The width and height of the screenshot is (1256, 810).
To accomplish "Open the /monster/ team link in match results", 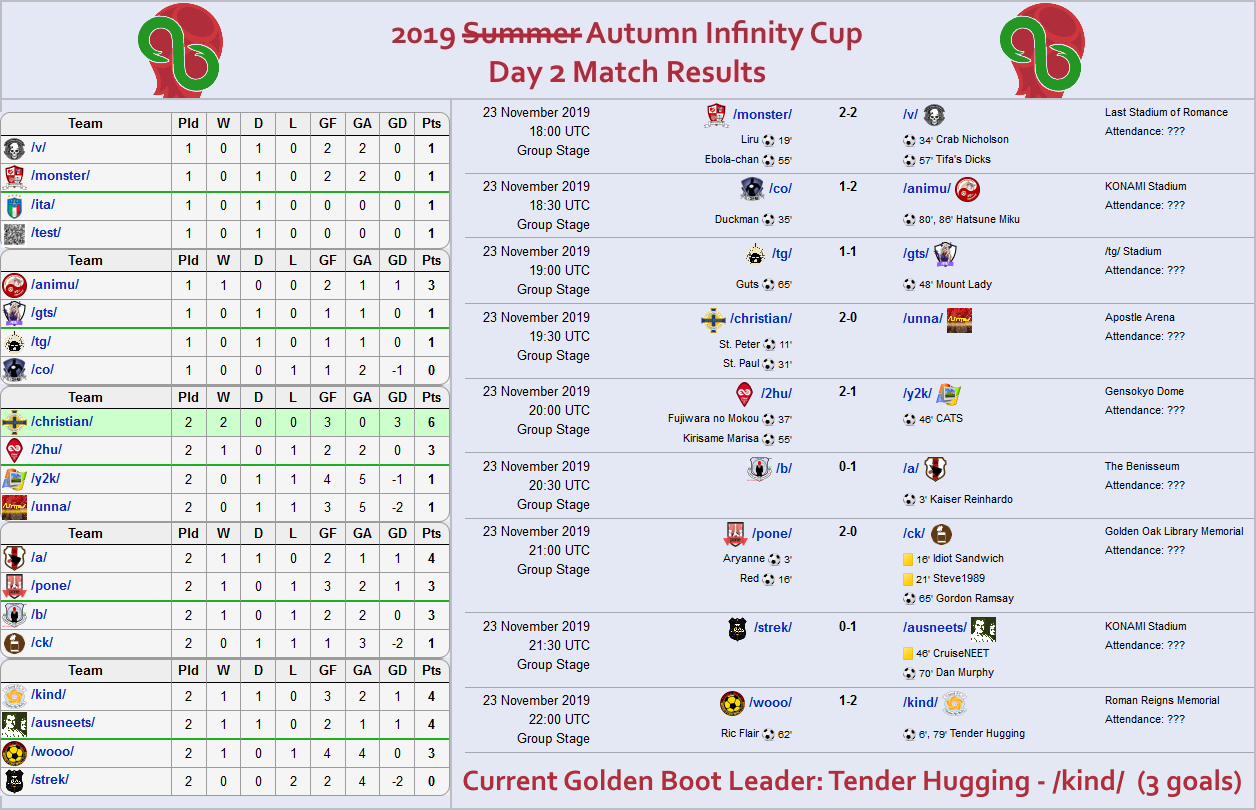I will [762, 115].
